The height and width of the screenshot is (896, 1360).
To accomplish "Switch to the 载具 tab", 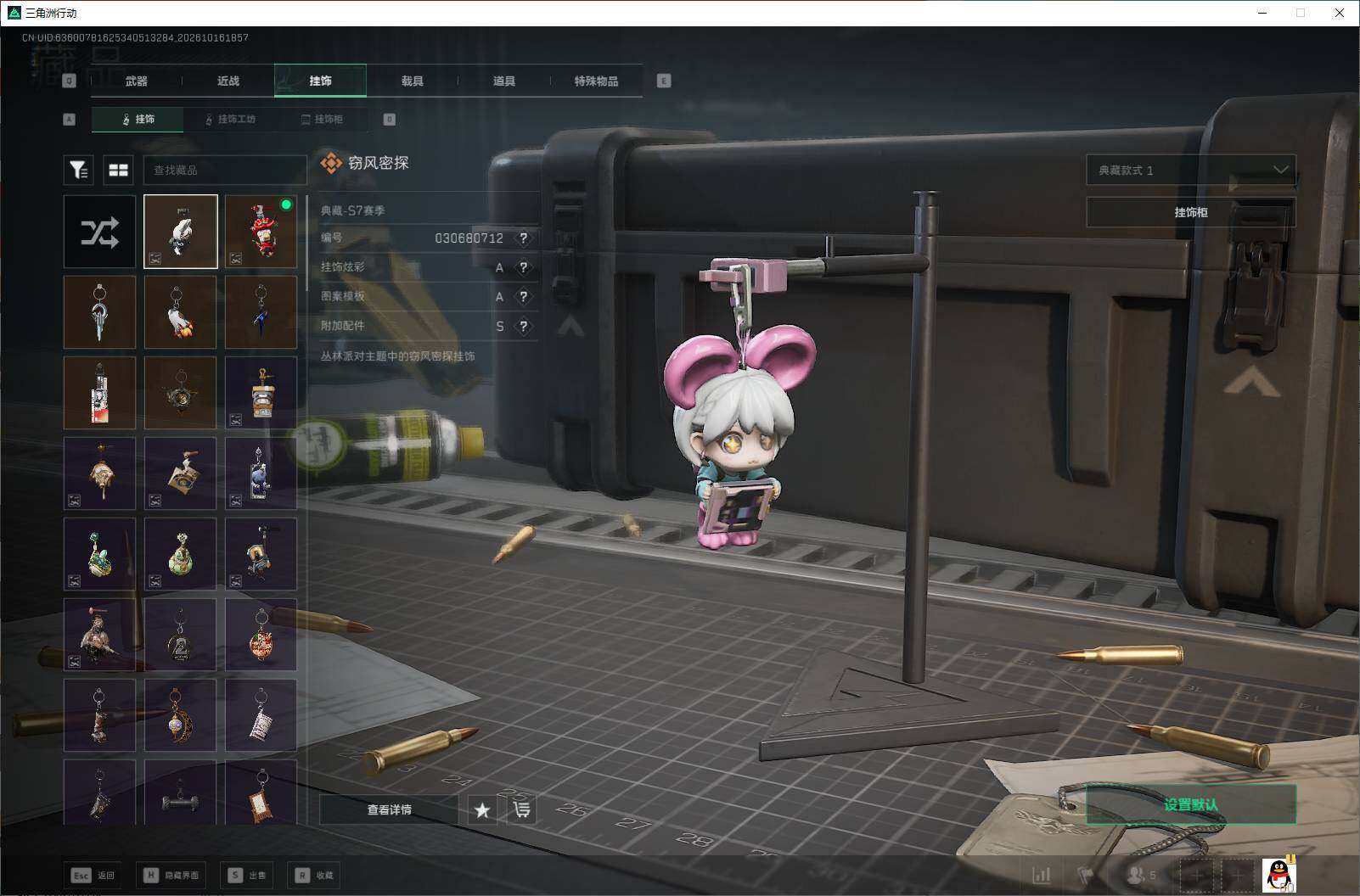I will 413,81.
